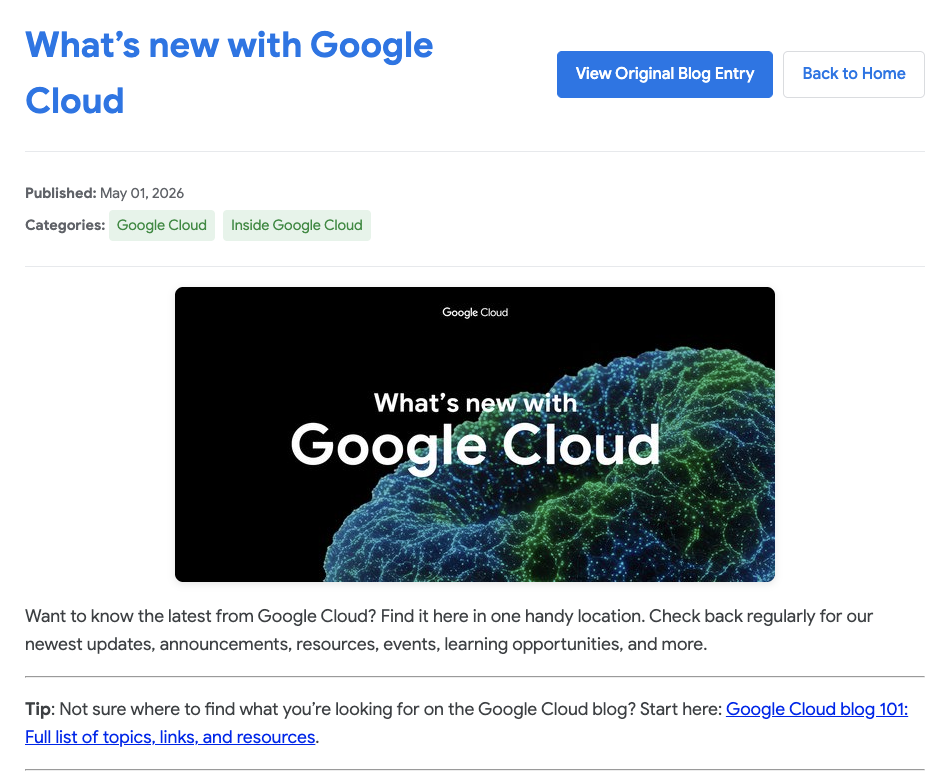Click the paragraph starting Want to know the latest
Screen dimensions: 939x779
[x=449, y=630]
